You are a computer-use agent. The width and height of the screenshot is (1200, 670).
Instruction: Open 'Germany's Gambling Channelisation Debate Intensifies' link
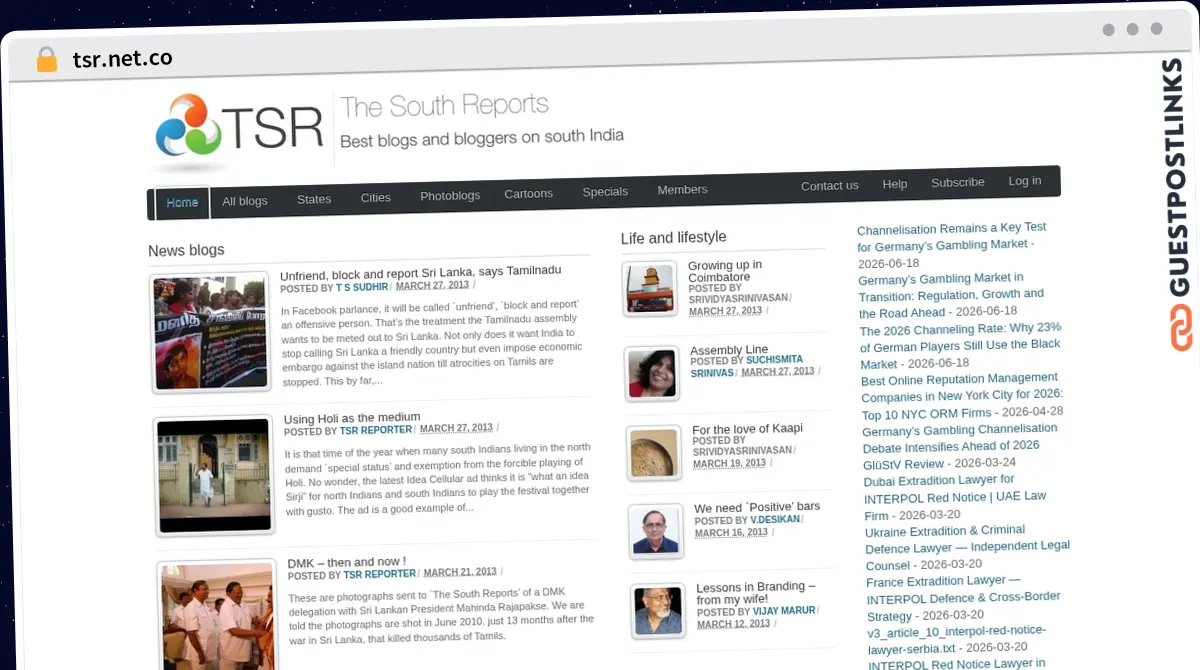coord(960,445)
